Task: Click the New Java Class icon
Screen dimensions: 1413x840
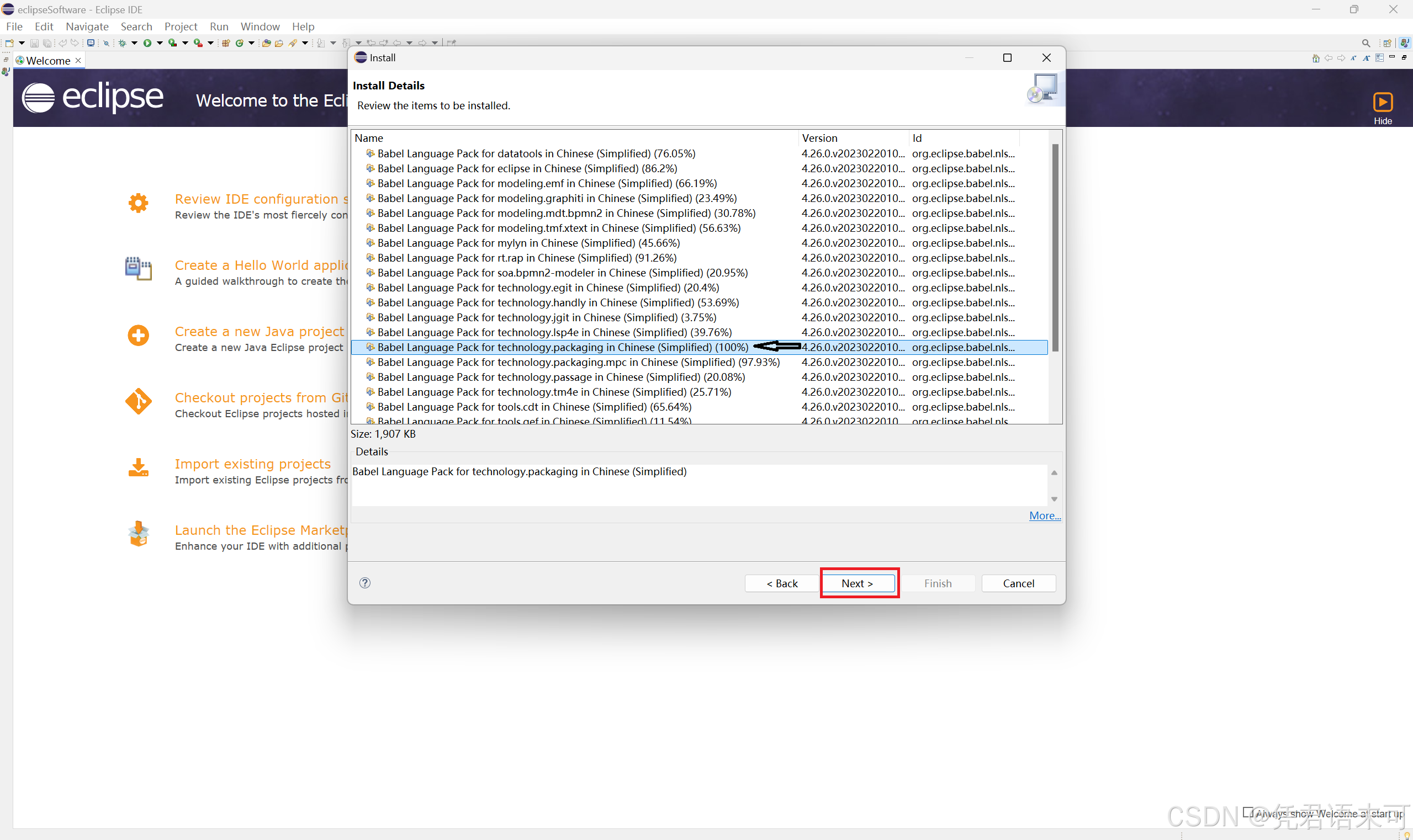Action: coord(240,43)
